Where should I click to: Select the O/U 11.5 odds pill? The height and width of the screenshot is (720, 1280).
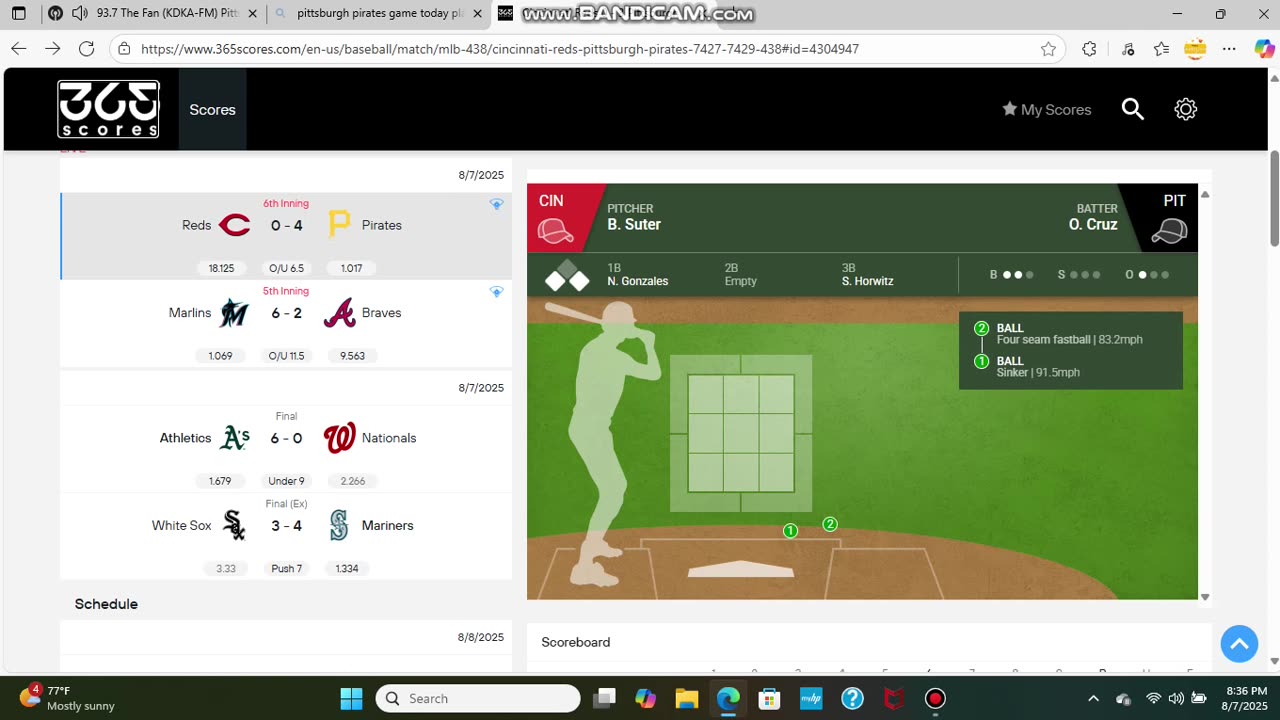286,356
